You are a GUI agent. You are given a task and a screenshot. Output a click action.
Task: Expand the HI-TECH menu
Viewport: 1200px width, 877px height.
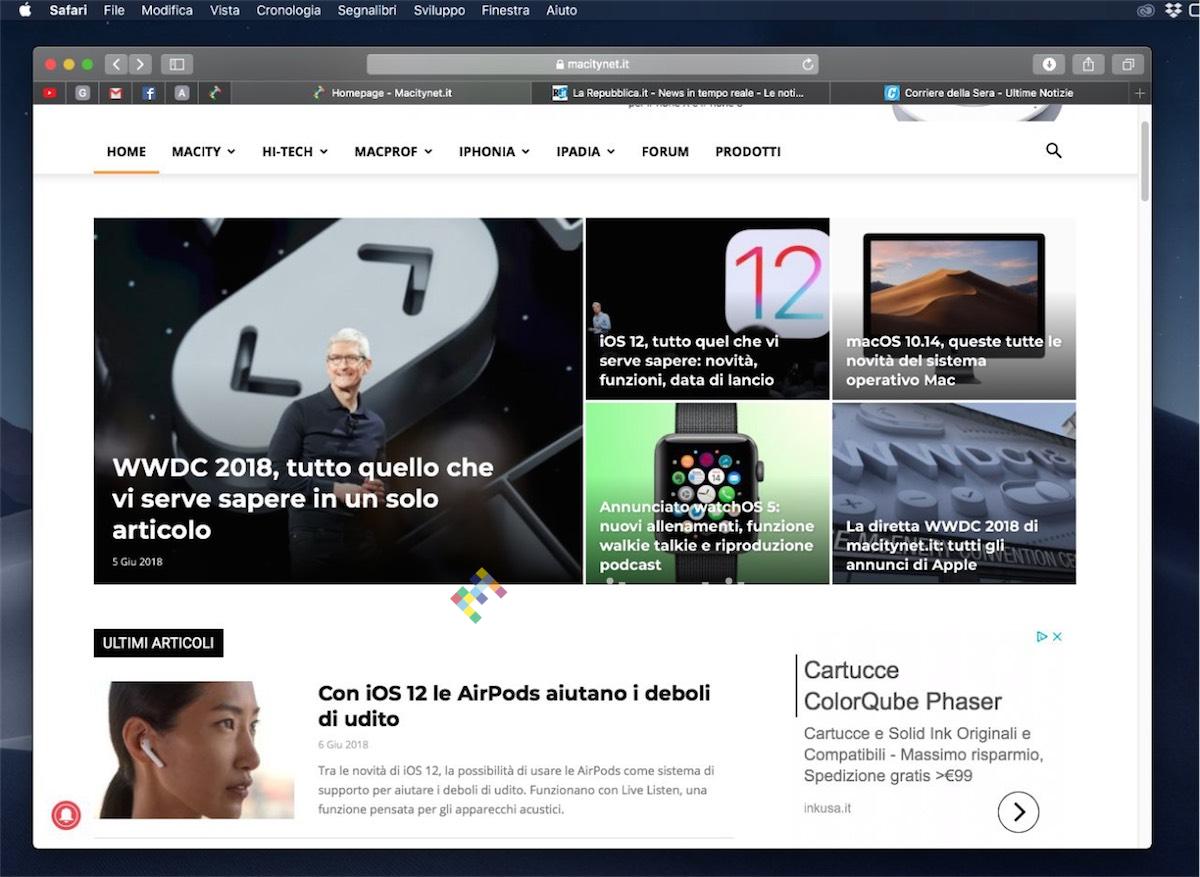click(x=295, y=152)
